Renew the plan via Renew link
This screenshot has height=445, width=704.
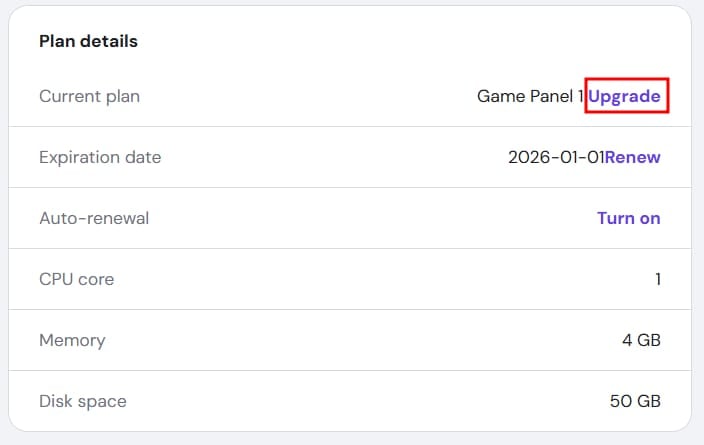632,158
